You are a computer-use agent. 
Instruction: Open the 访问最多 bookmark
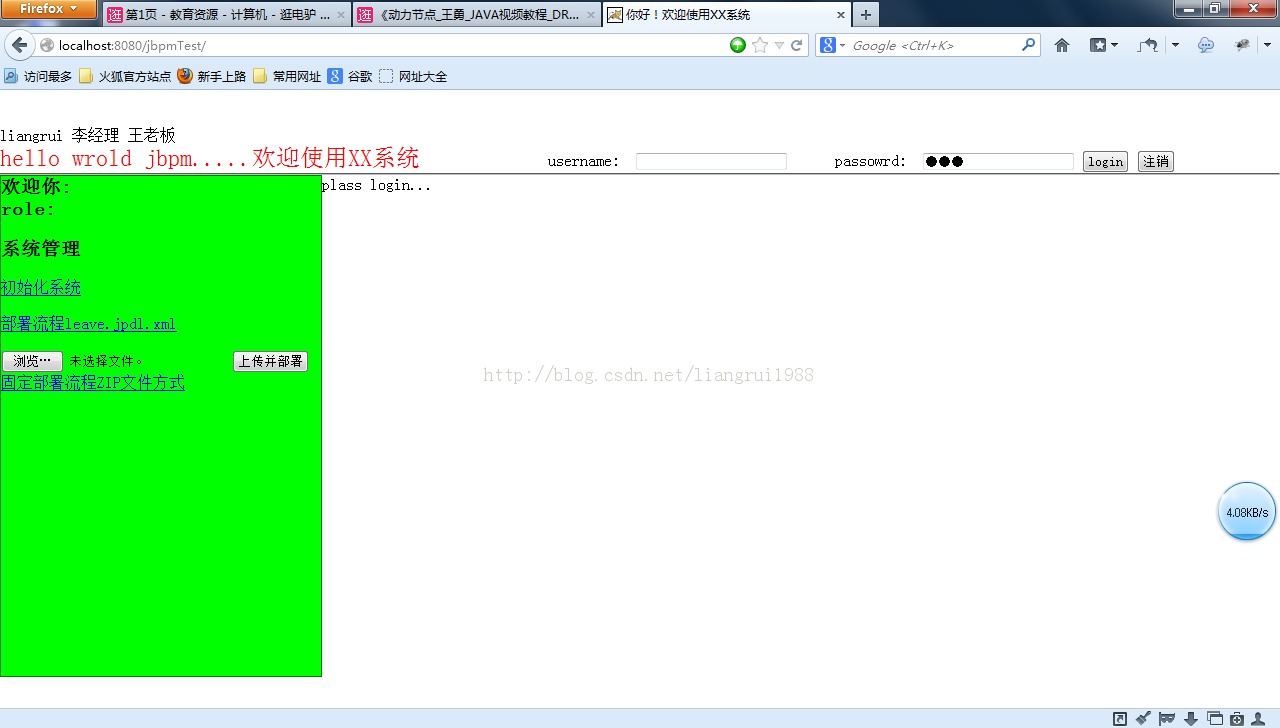pyautogui.click(x=38, y=76)
